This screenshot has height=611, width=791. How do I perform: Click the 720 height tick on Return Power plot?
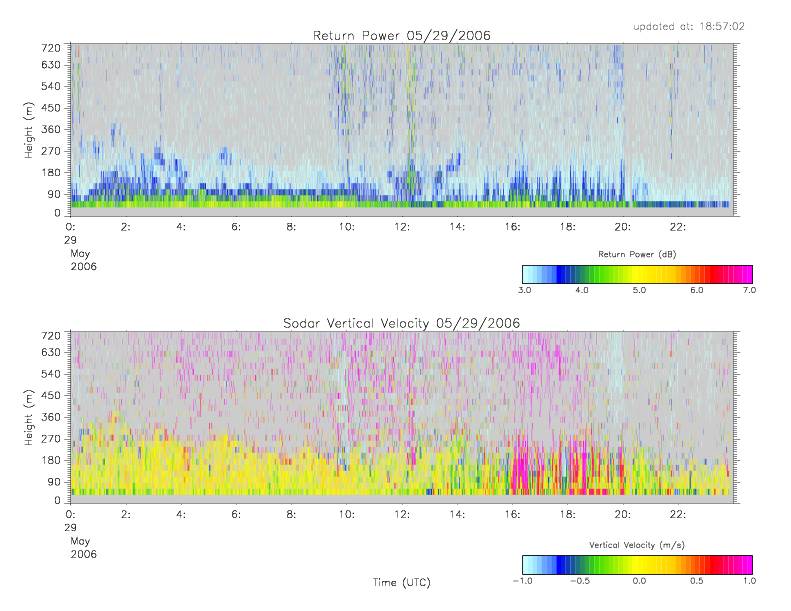[x=51, y=48]
